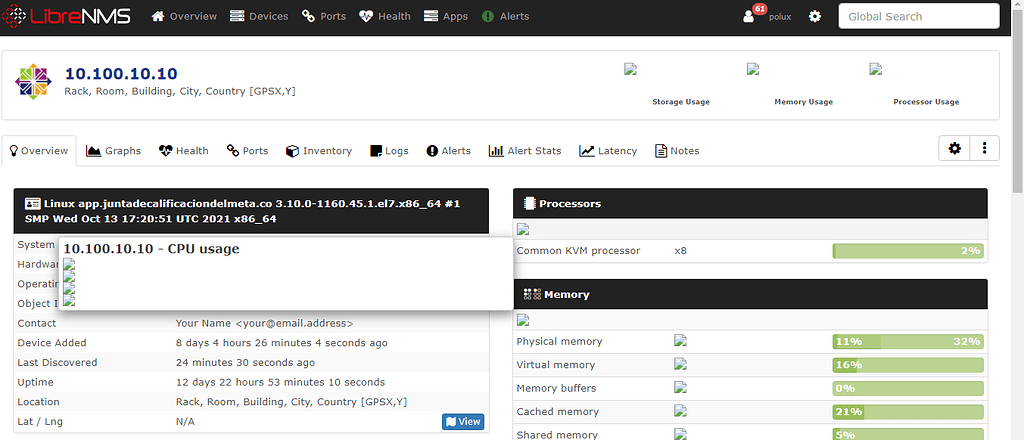Viewport: 1024px width, 440px height.
Task: Click the Virtual memory 16% usage bar
Action: click(x=908, y=365)
